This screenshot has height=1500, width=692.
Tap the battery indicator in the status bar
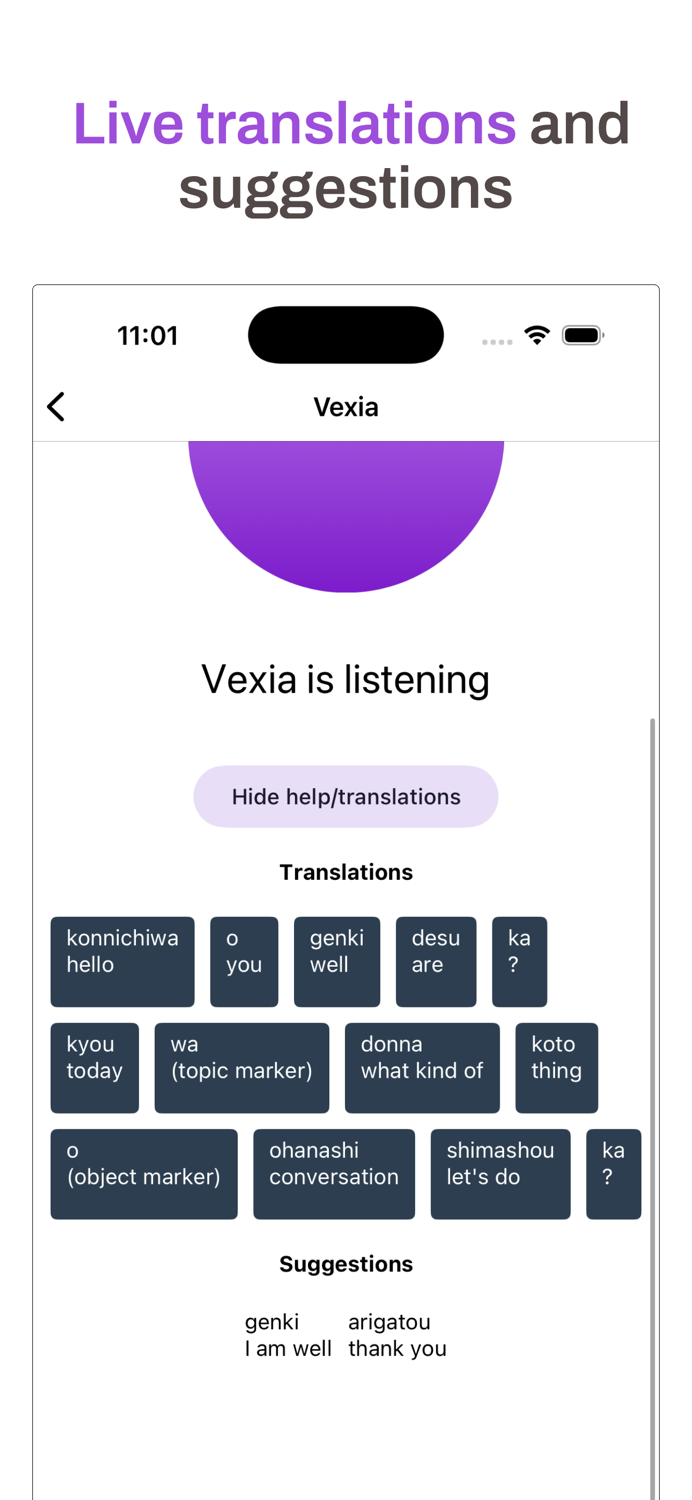(583, 334)
